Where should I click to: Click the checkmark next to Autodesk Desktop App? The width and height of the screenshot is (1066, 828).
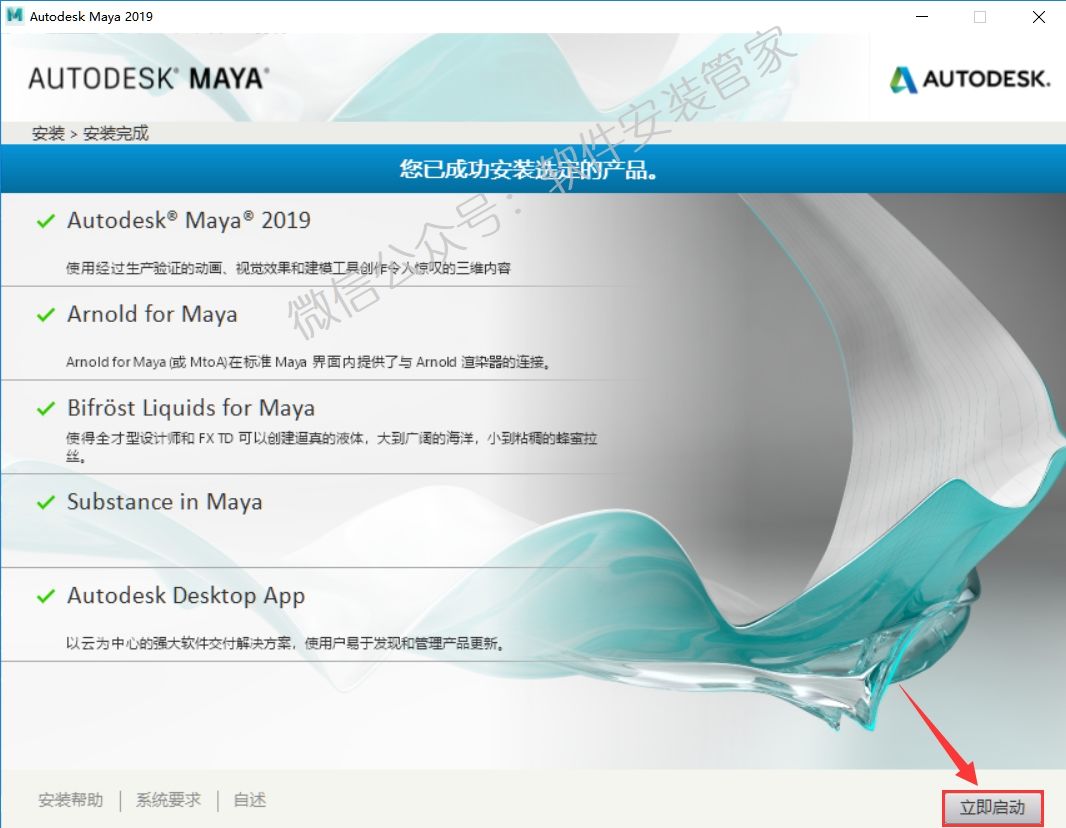(x=45, y=597)
